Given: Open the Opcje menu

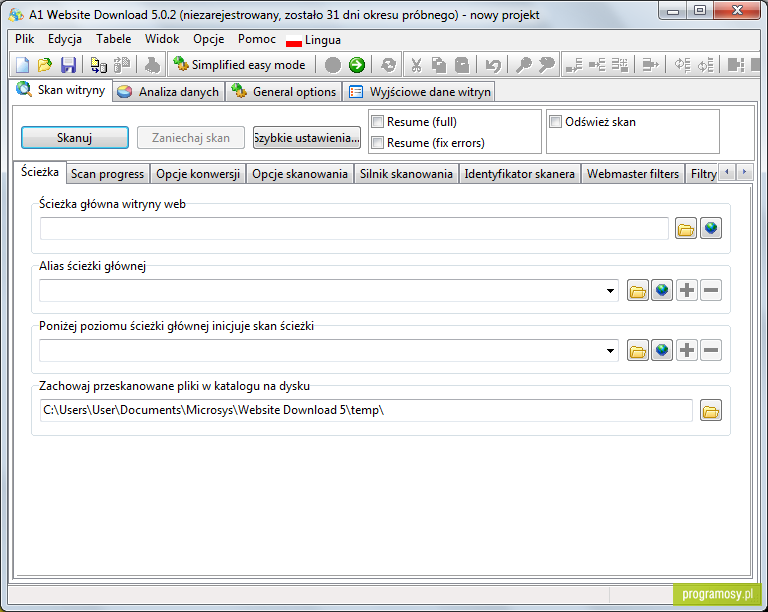Looking at the screenshot, I should coord(209,39).
